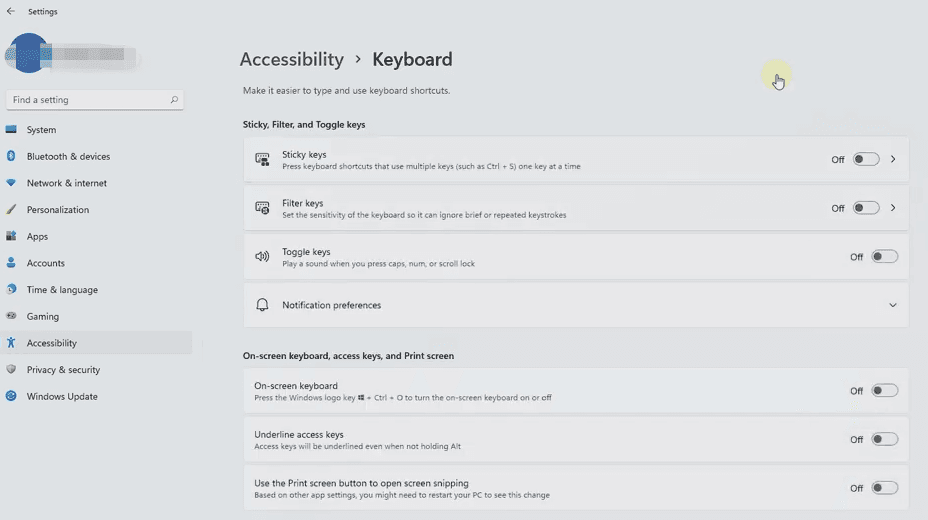The height and width of the screenshot is (520, 928).
Task: Click the Windows Update icon in sidebar
Action: tap(11, 396)
